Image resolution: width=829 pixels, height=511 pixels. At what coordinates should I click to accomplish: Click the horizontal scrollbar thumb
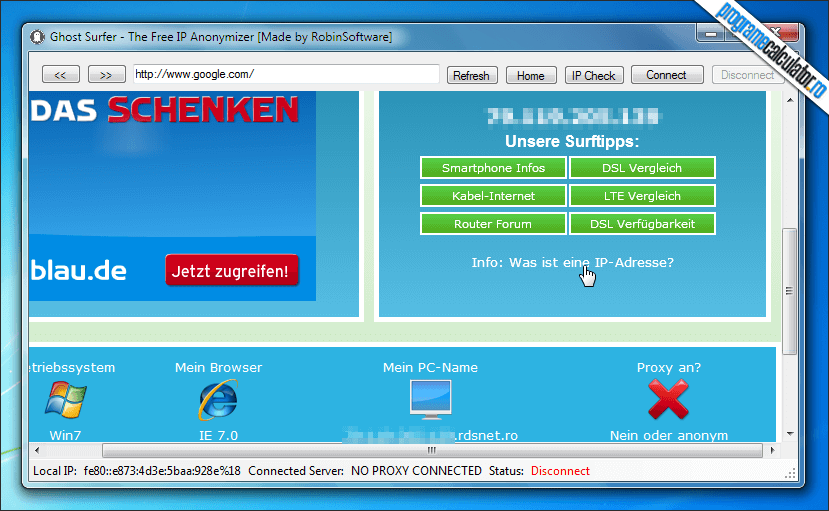(432, 450)
